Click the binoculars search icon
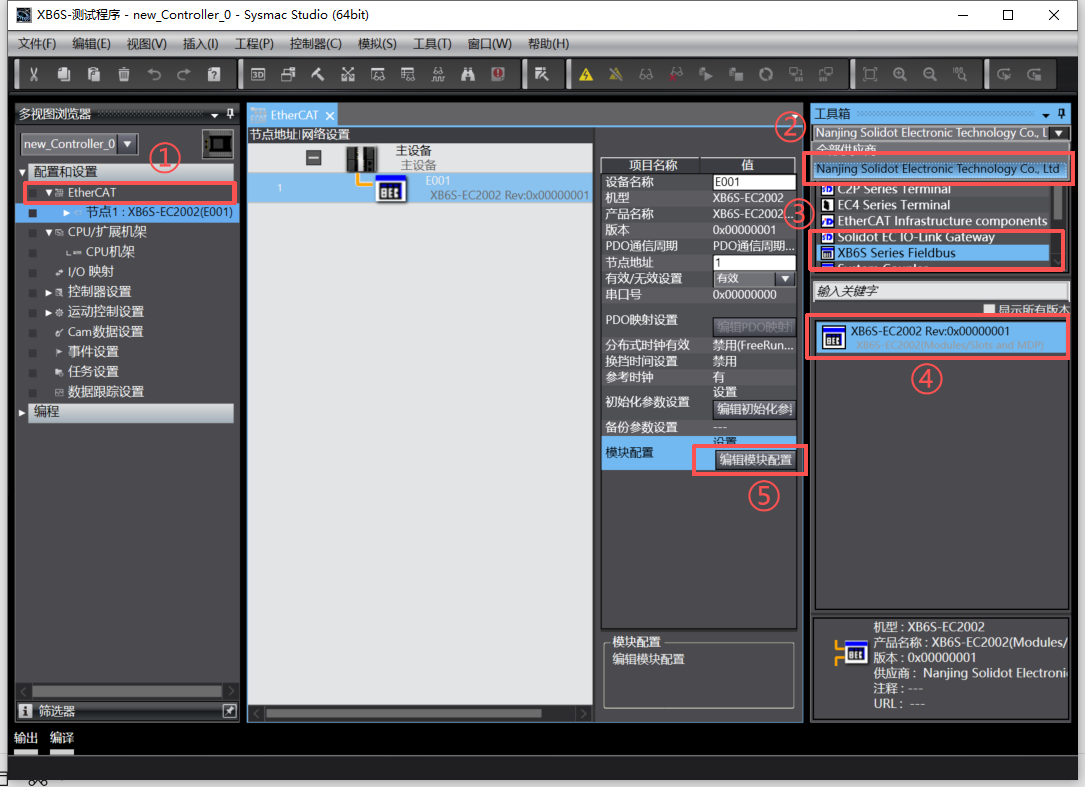 pos(468,74)
